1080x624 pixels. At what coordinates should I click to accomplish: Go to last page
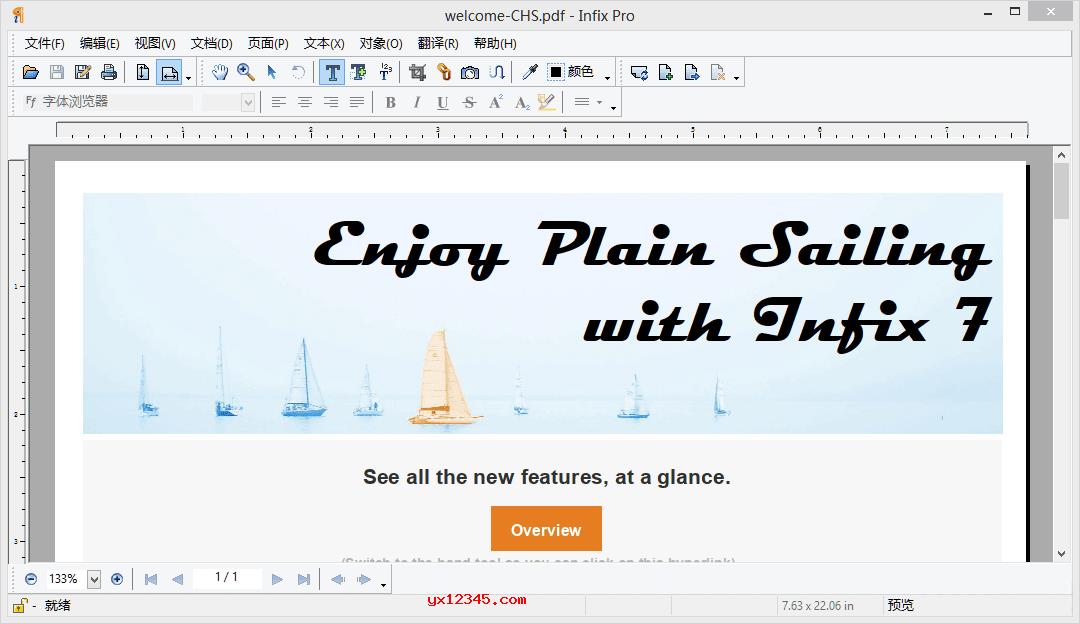click(x=304, y=579)
